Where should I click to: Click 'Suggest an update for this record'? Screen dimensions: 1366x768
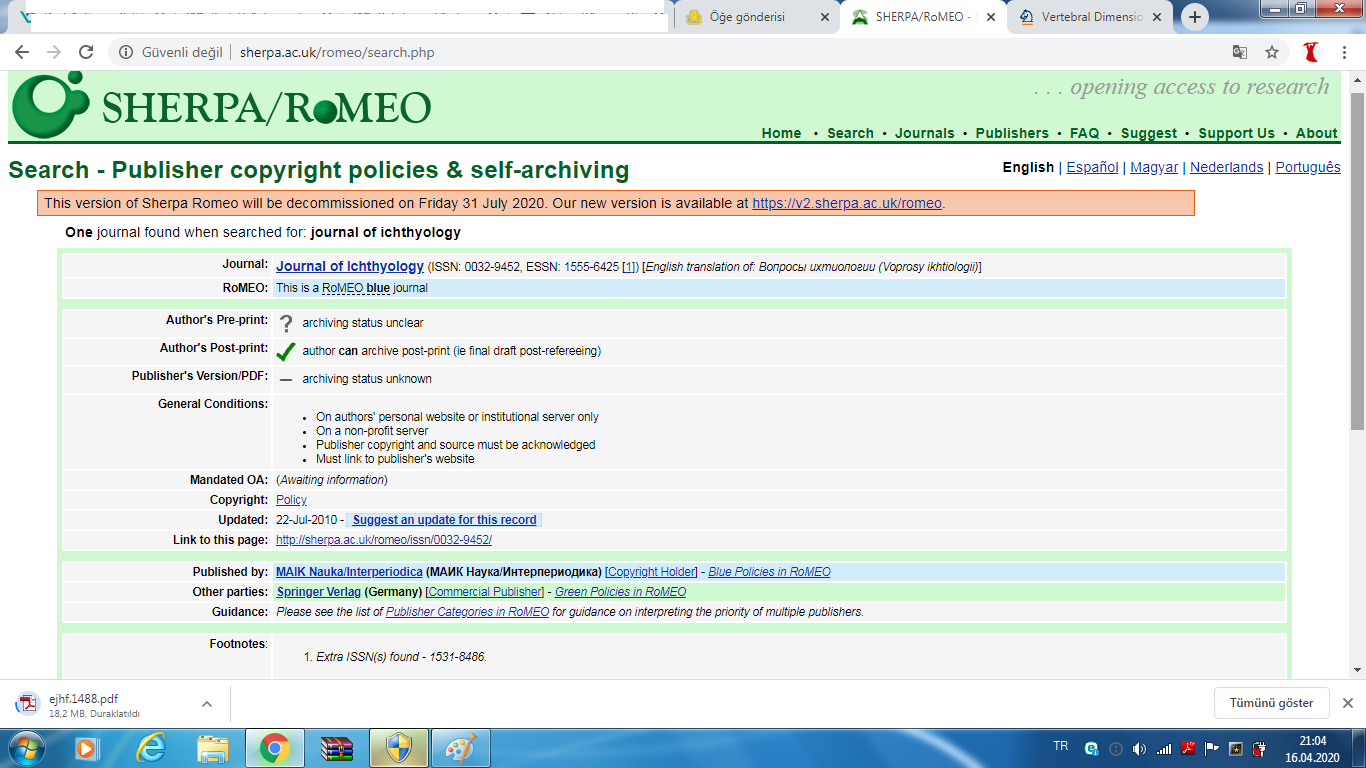(x=445, y=520)
